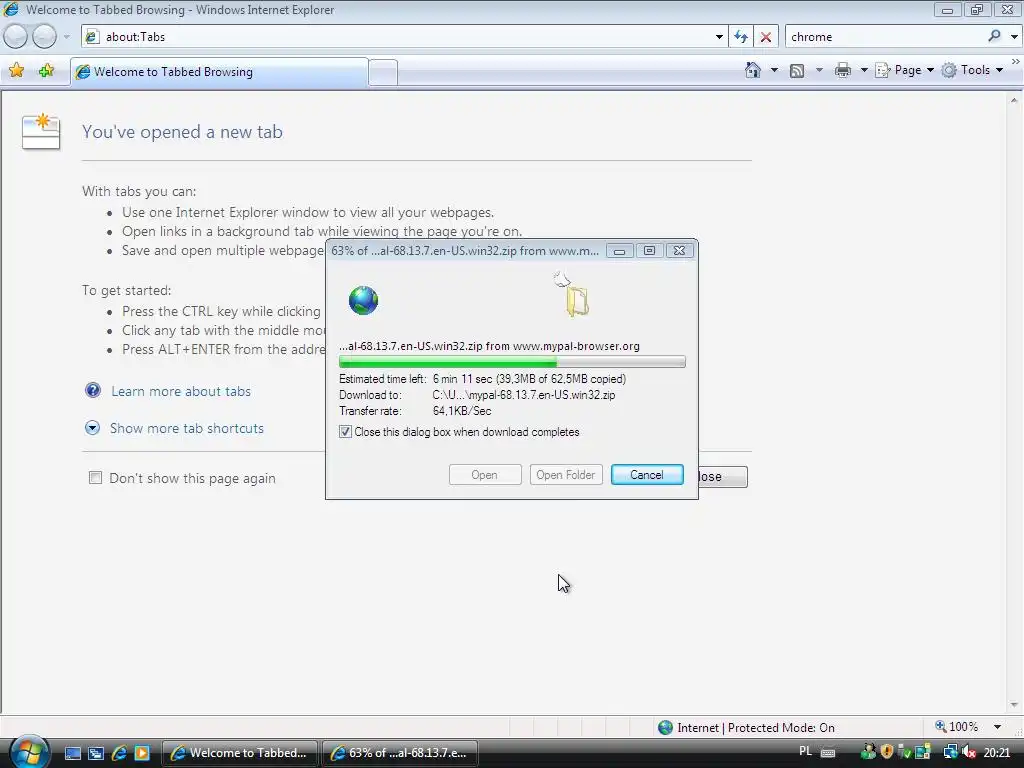Click the muted volume tray icon

tap(968, 752)
